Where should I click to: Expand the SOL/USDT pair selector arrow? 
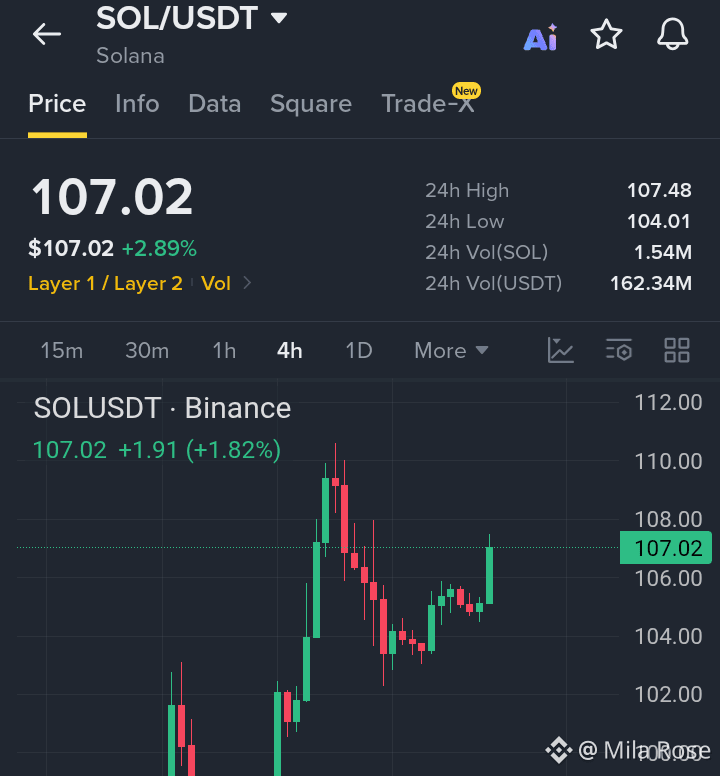(279, 18)
